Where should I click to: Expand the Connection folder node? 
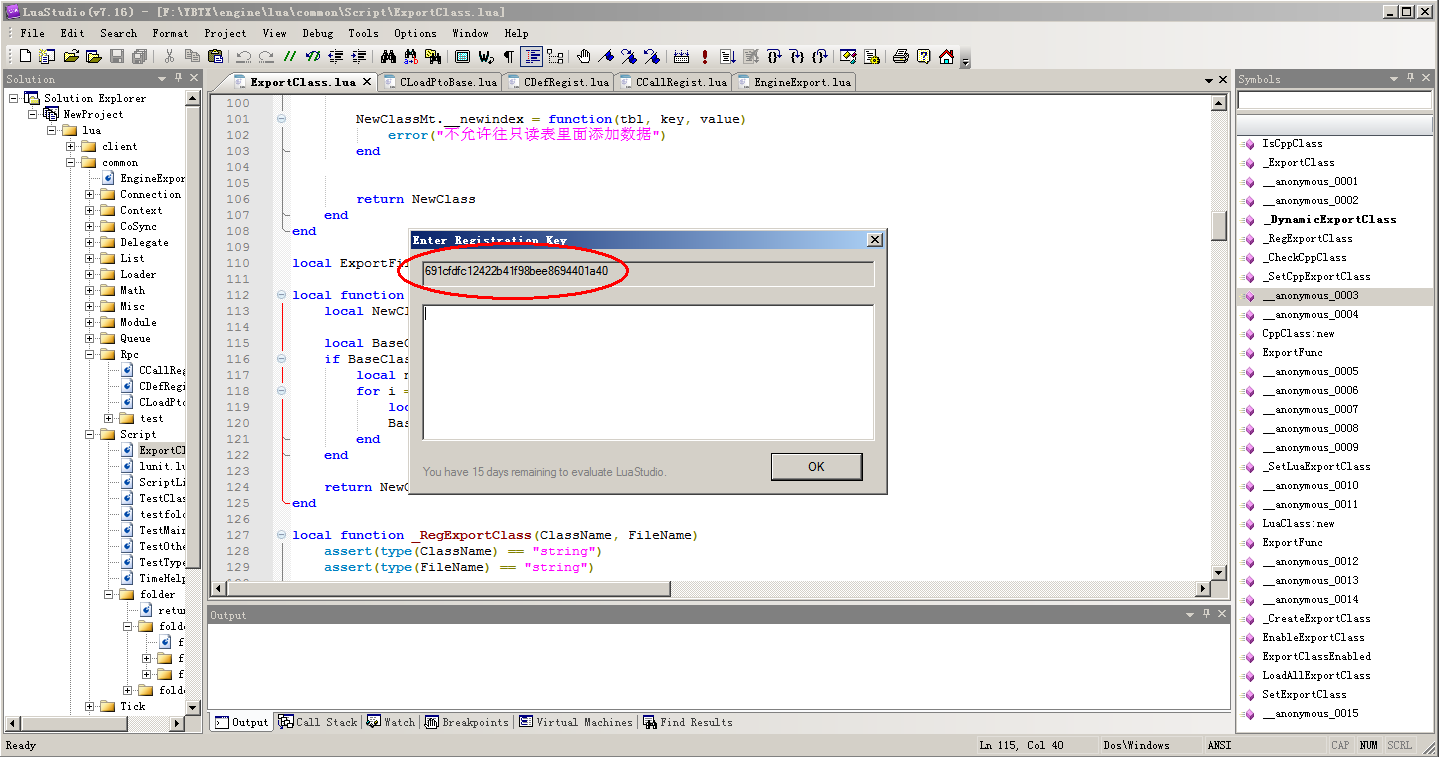[x=89, y=194]
